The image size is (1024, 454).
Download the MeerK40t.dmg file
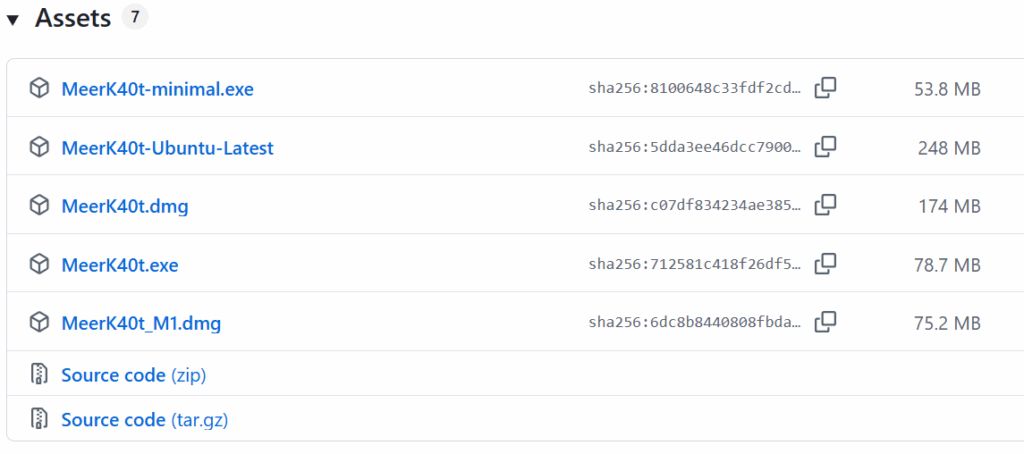point(125,207)
